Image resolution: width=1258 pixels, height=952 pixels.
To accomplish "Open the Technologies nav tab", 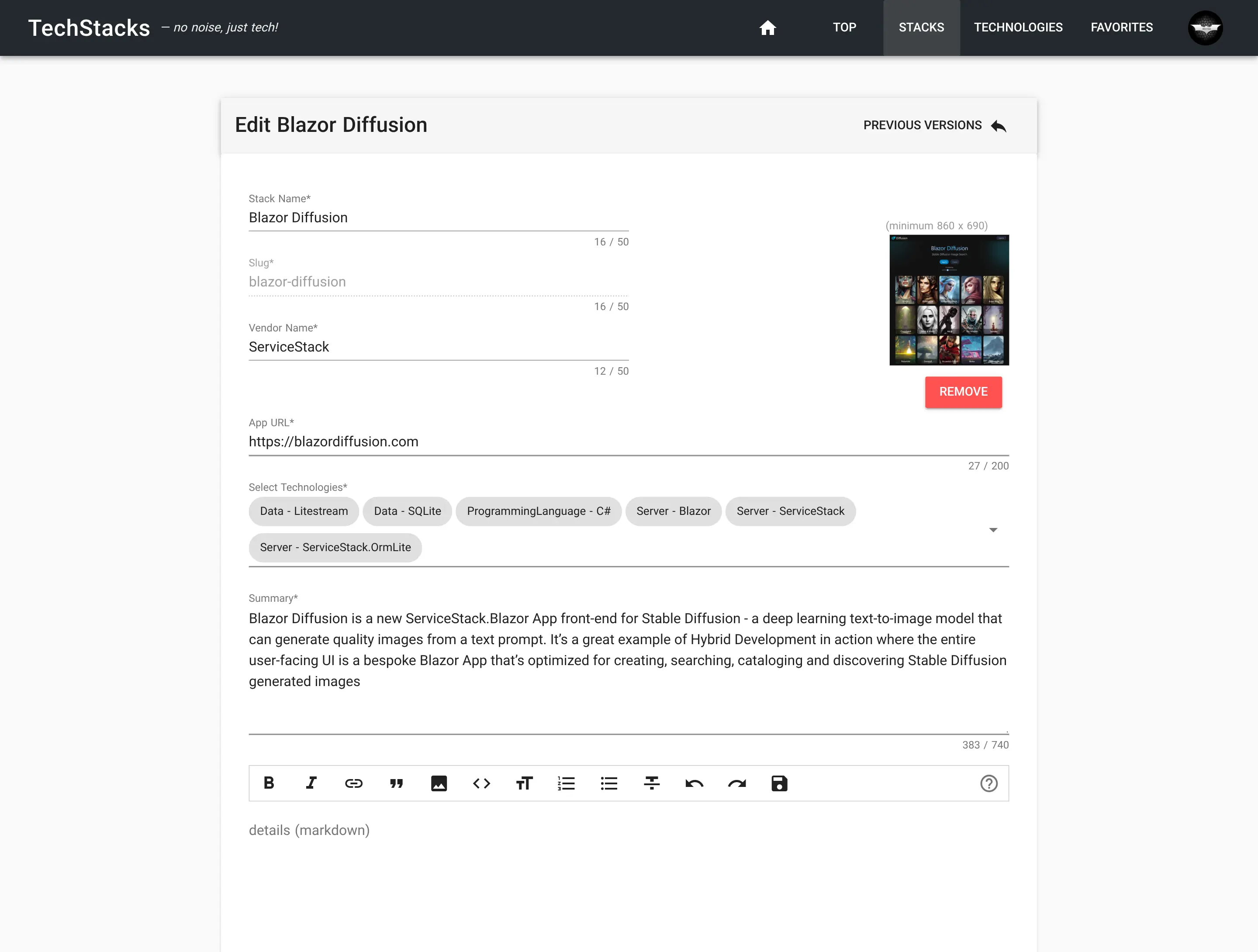I will point(1018,28).
